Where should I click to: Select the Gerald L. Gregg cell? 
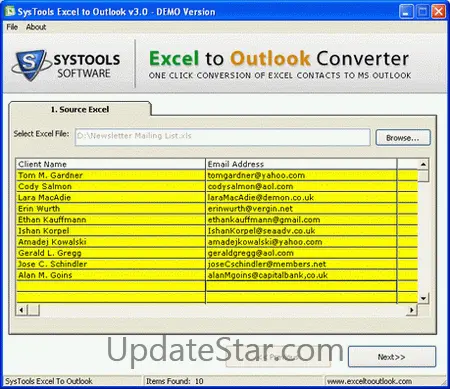[111, 253]
